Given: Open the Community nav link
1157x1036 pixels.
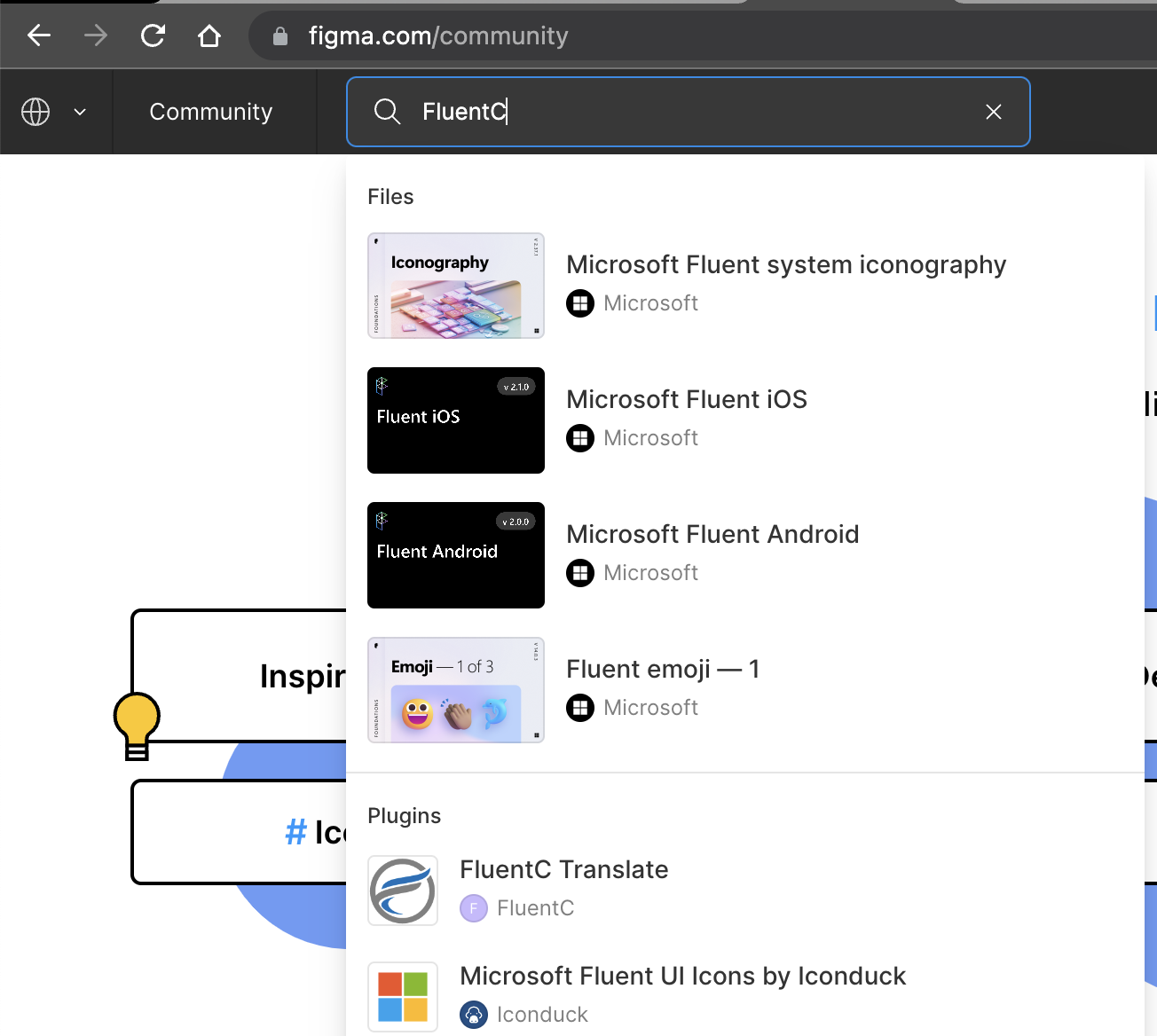Looking at the screenshot, I should (x=211, y=112).
